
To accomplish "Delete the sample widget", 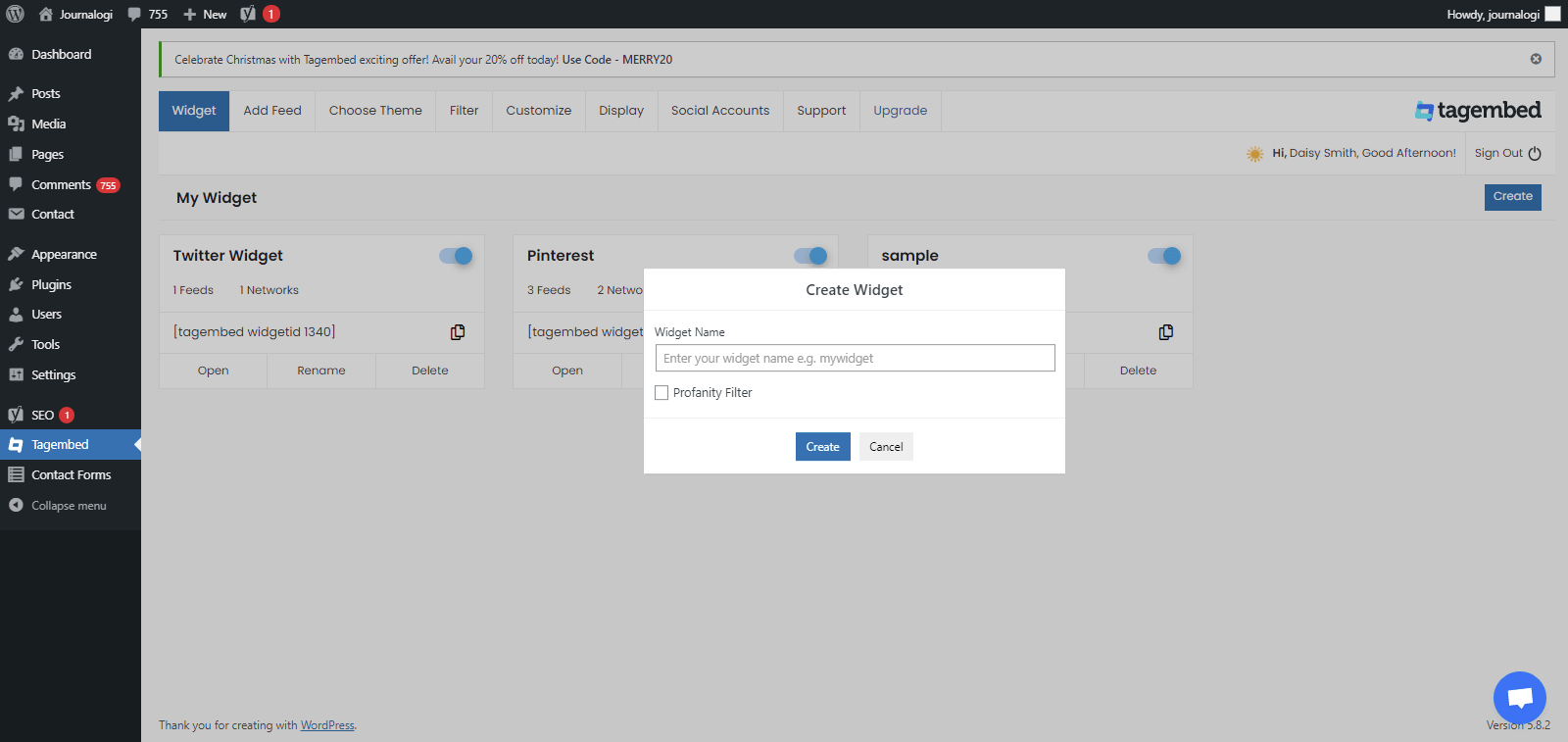I will tap(1139, 371).
